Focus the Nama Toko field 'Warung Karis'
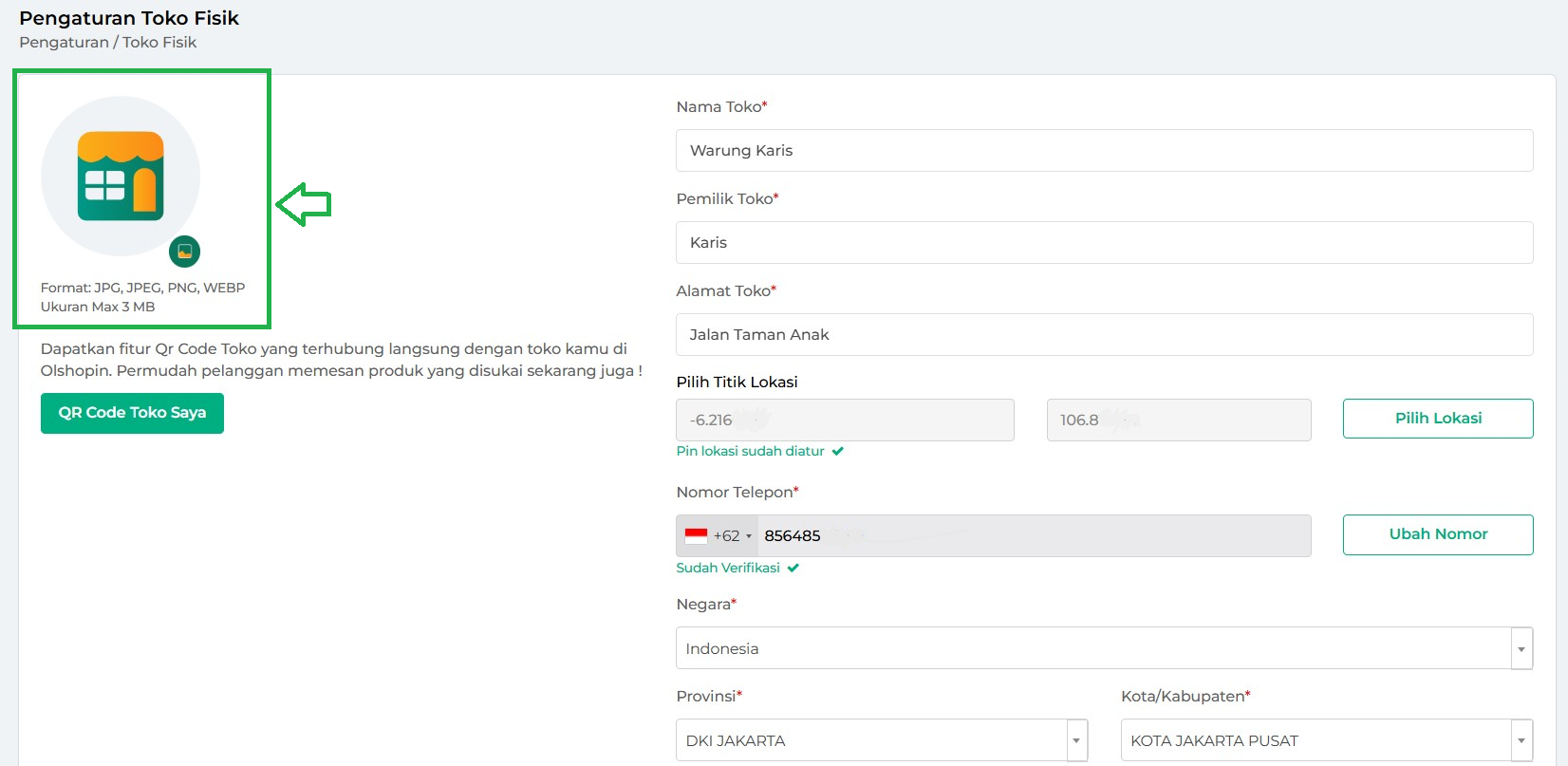The width and height of the screenshot is (1568, 766). pos(1104,151)
